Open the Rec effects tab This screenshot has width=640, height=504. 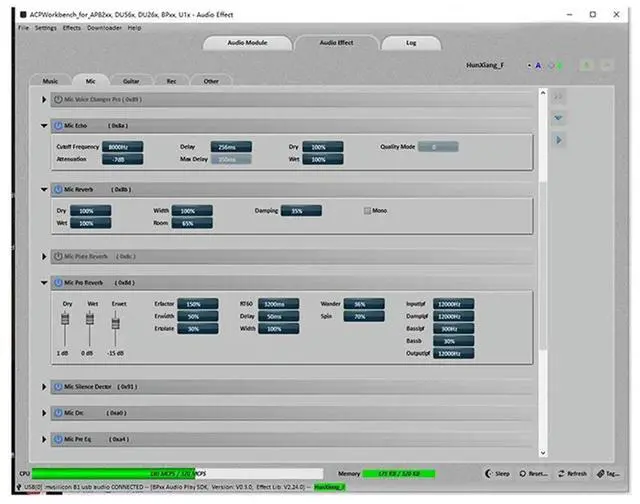point(171,81)
